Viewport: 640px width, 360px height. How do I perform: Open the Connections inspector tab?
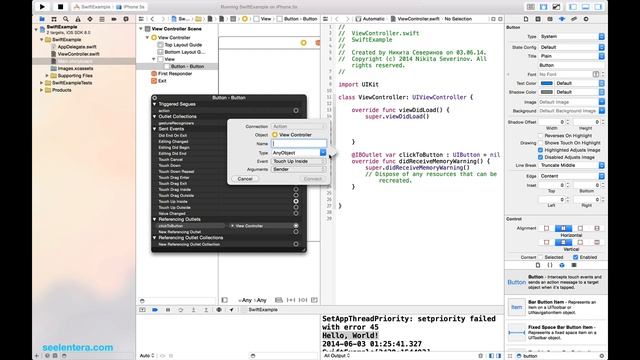586,19
